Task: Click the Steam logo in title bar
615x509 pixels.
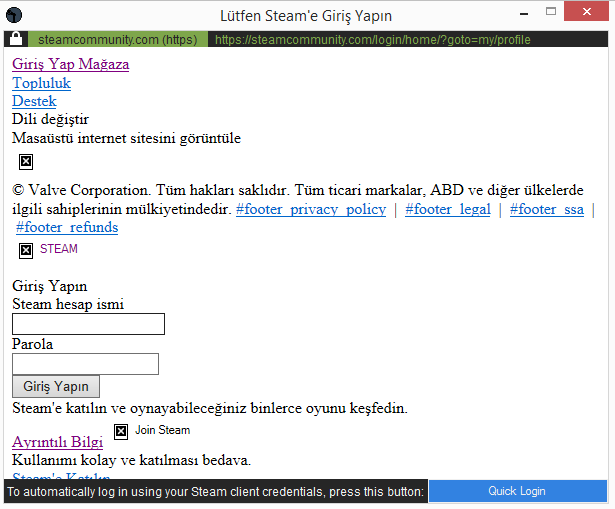Action: coord(14,15)
